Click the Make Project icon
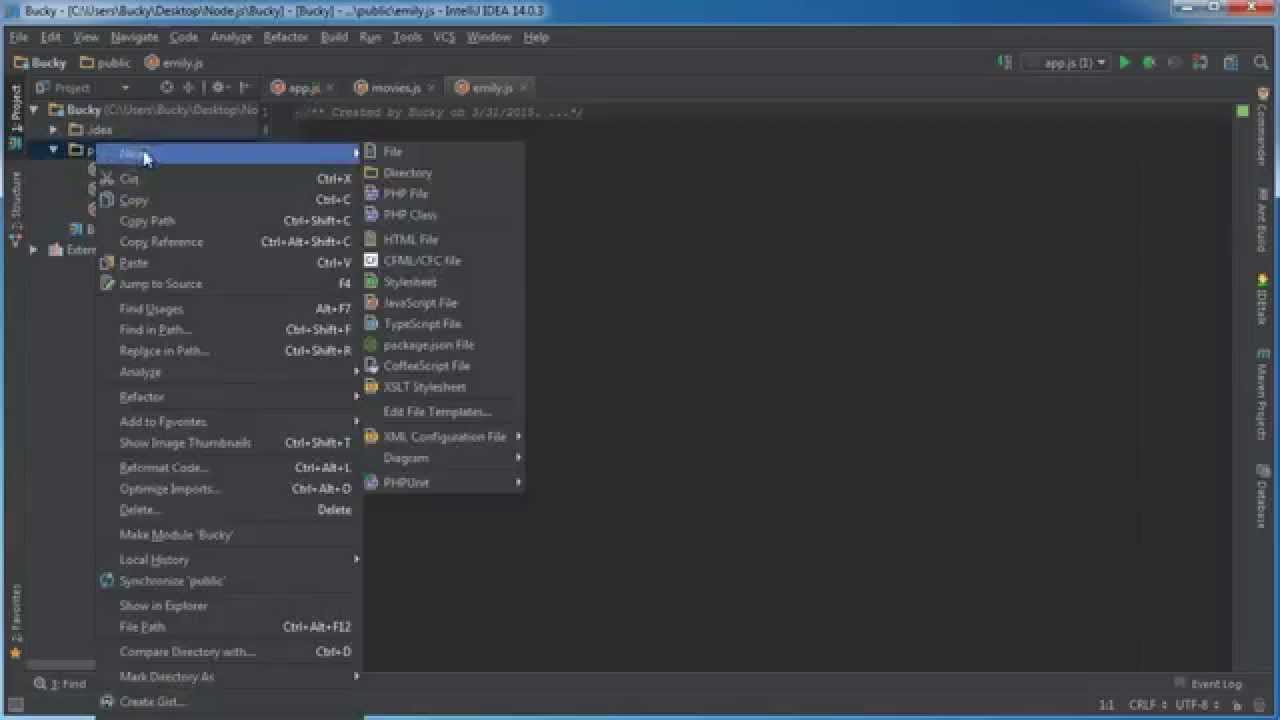 [x=1005, y=62]
